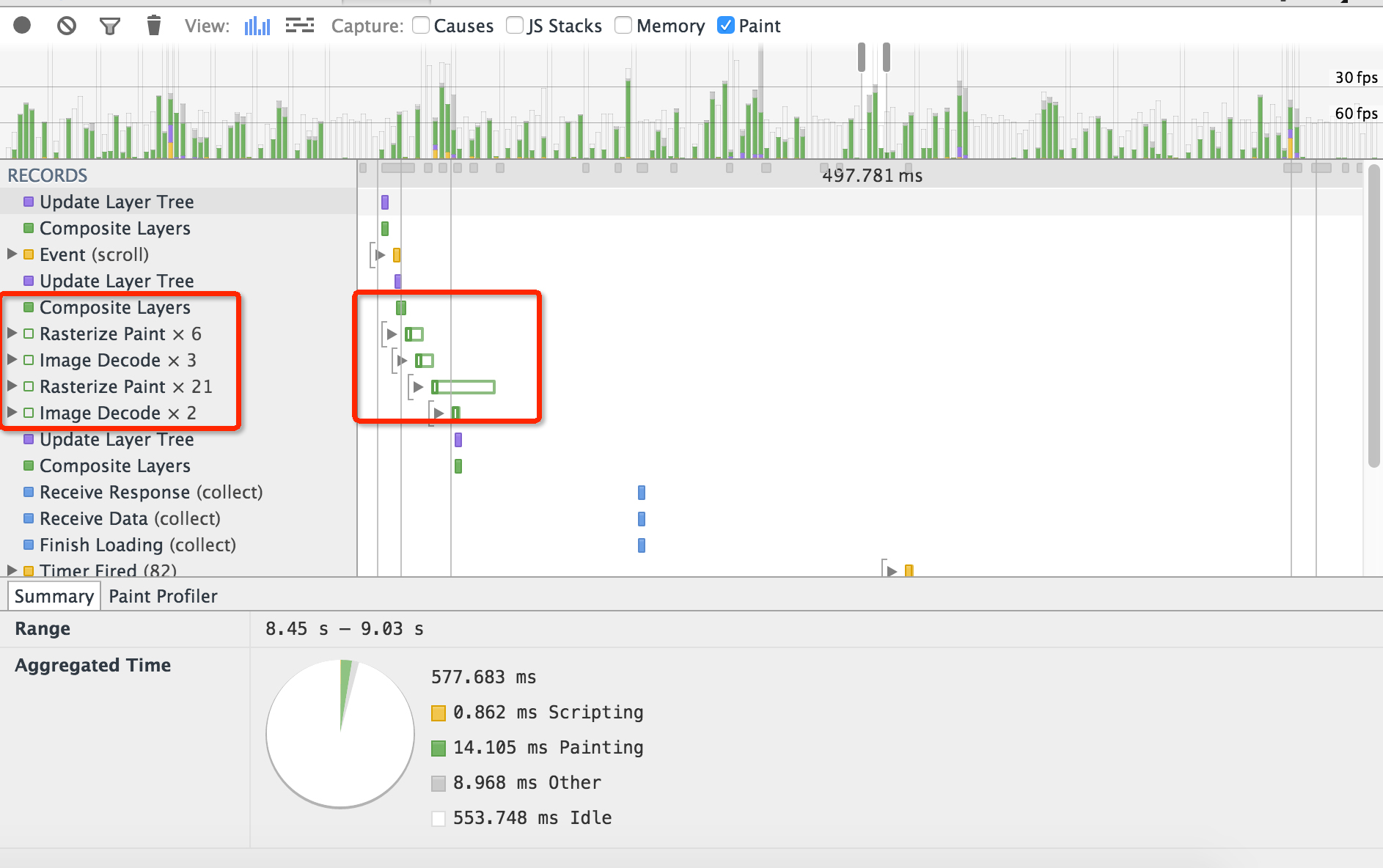The image size is (1383, 868).
Task: Click the 30 fps label
Action: (x=1356, y=78)
